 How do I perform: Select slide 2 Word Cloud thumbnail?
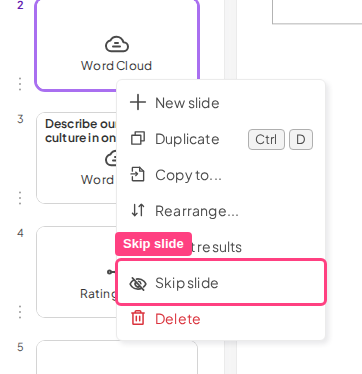117,45
